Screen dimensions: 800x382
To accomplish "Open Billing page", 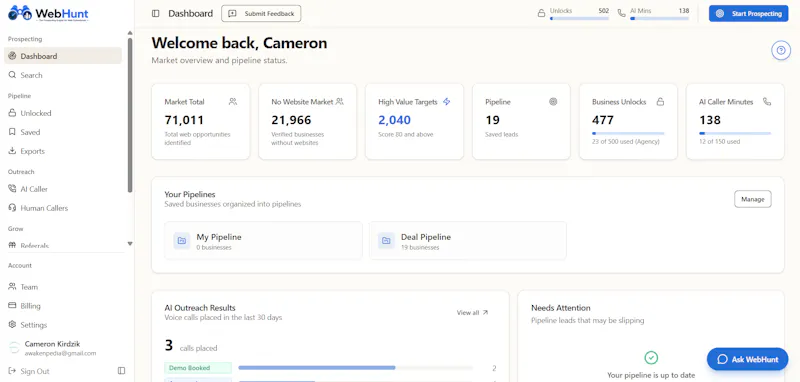I will click(63, 306).
